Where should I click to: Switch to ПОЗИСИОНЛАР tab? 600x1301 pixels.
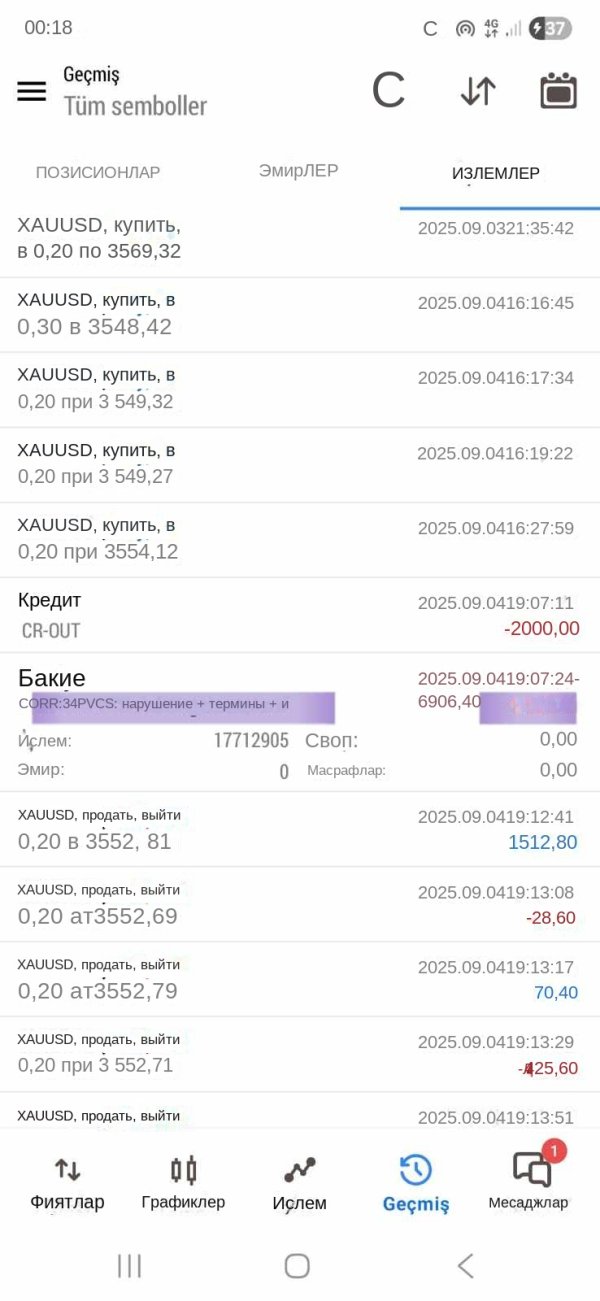click(98, 173)
